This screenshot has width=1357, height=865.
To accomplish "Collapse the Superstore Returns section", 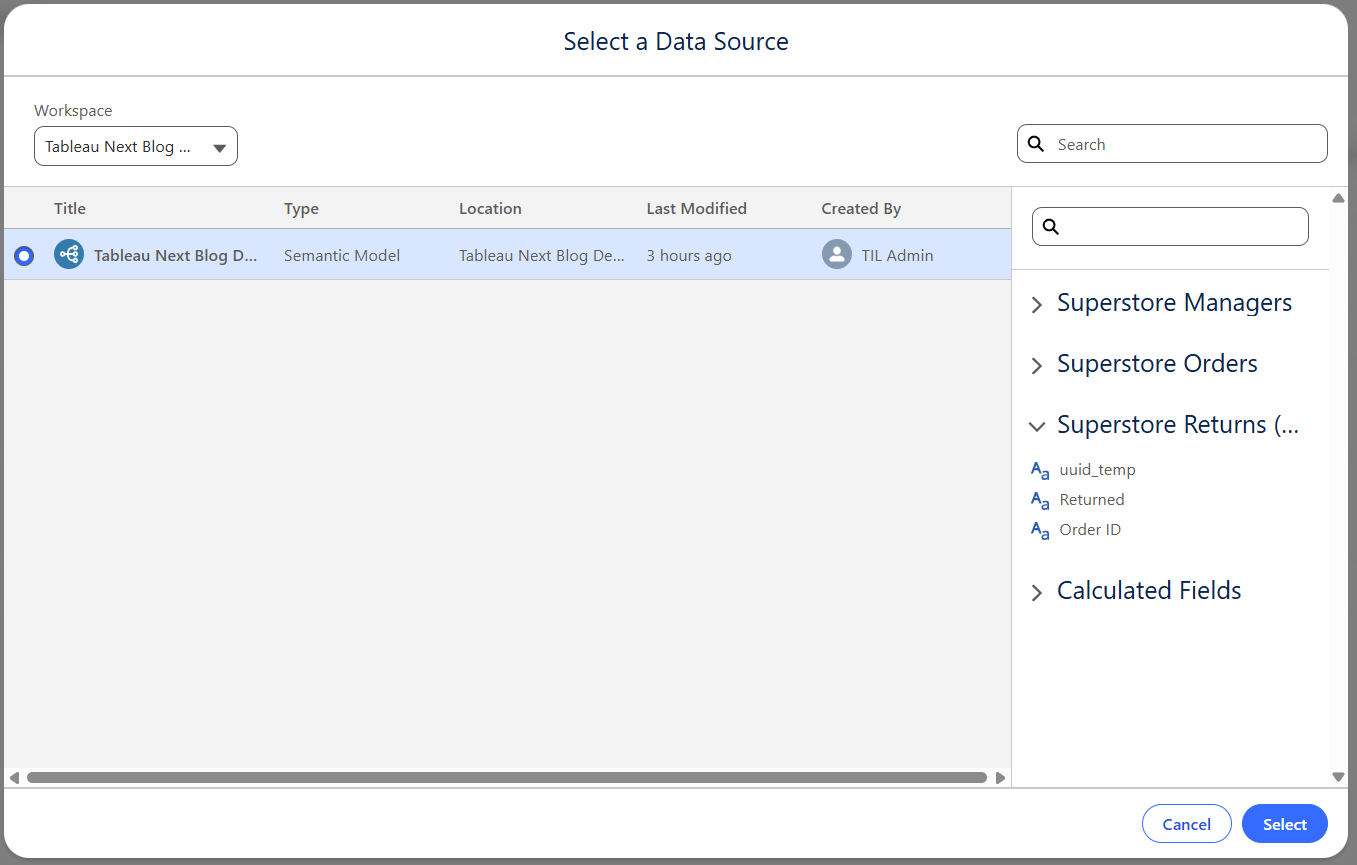I will (x=1037, y=426).
